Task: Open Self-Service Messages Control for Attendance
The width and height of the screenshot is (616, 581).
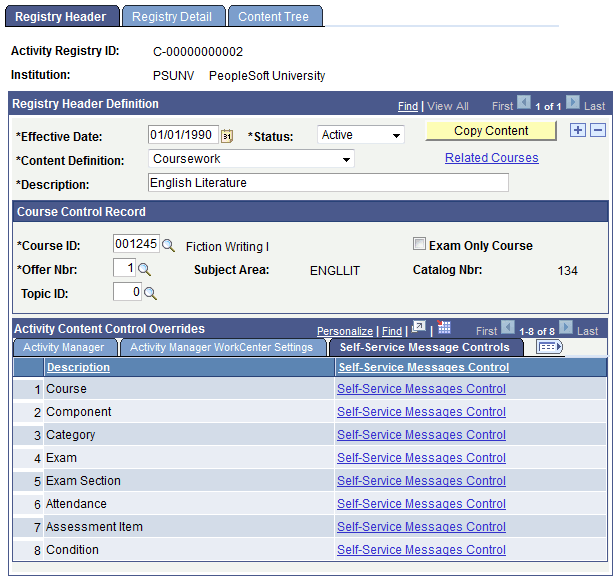Action: click(x=421, y=504)
